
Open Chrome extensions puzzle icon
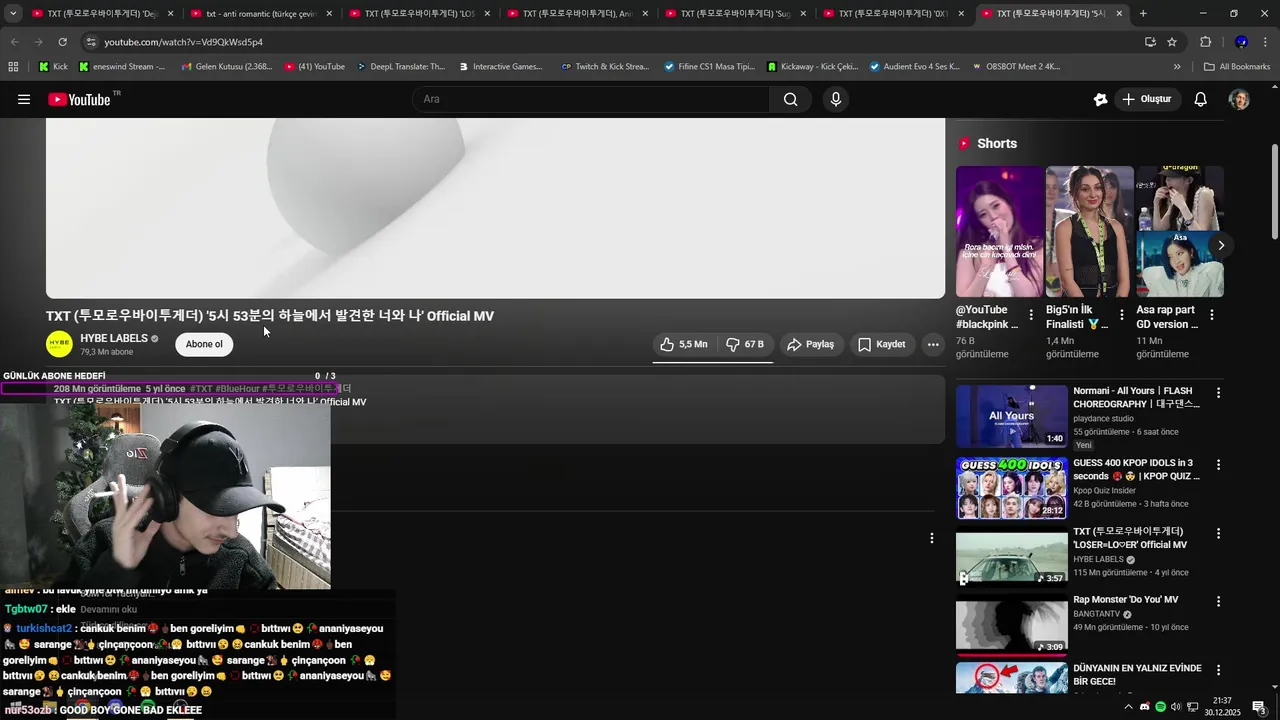pyautogui.click(x=1205, y=42)
